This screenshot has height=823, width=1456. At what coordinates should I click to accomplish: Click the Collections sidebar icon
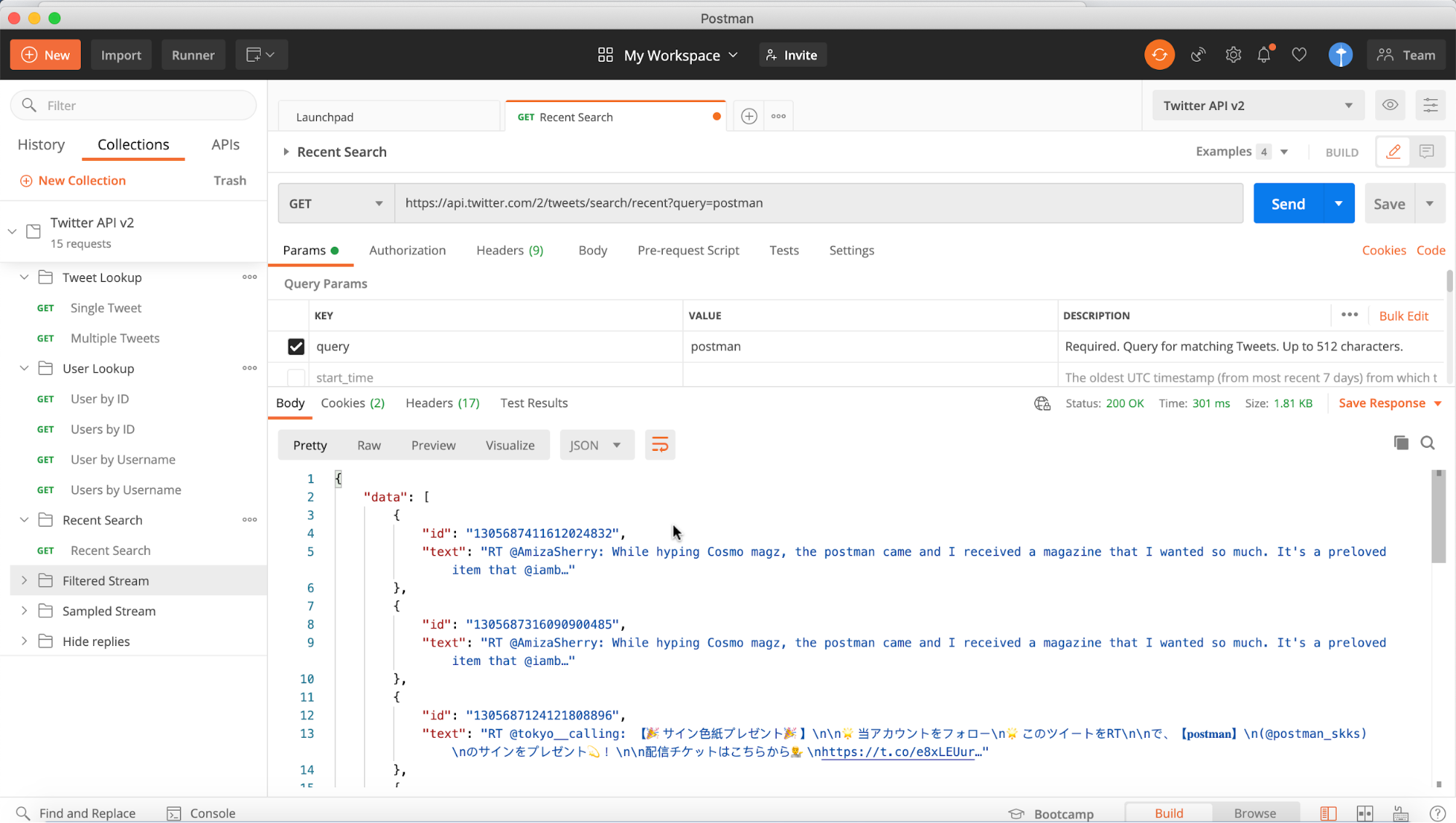[133, 144]
